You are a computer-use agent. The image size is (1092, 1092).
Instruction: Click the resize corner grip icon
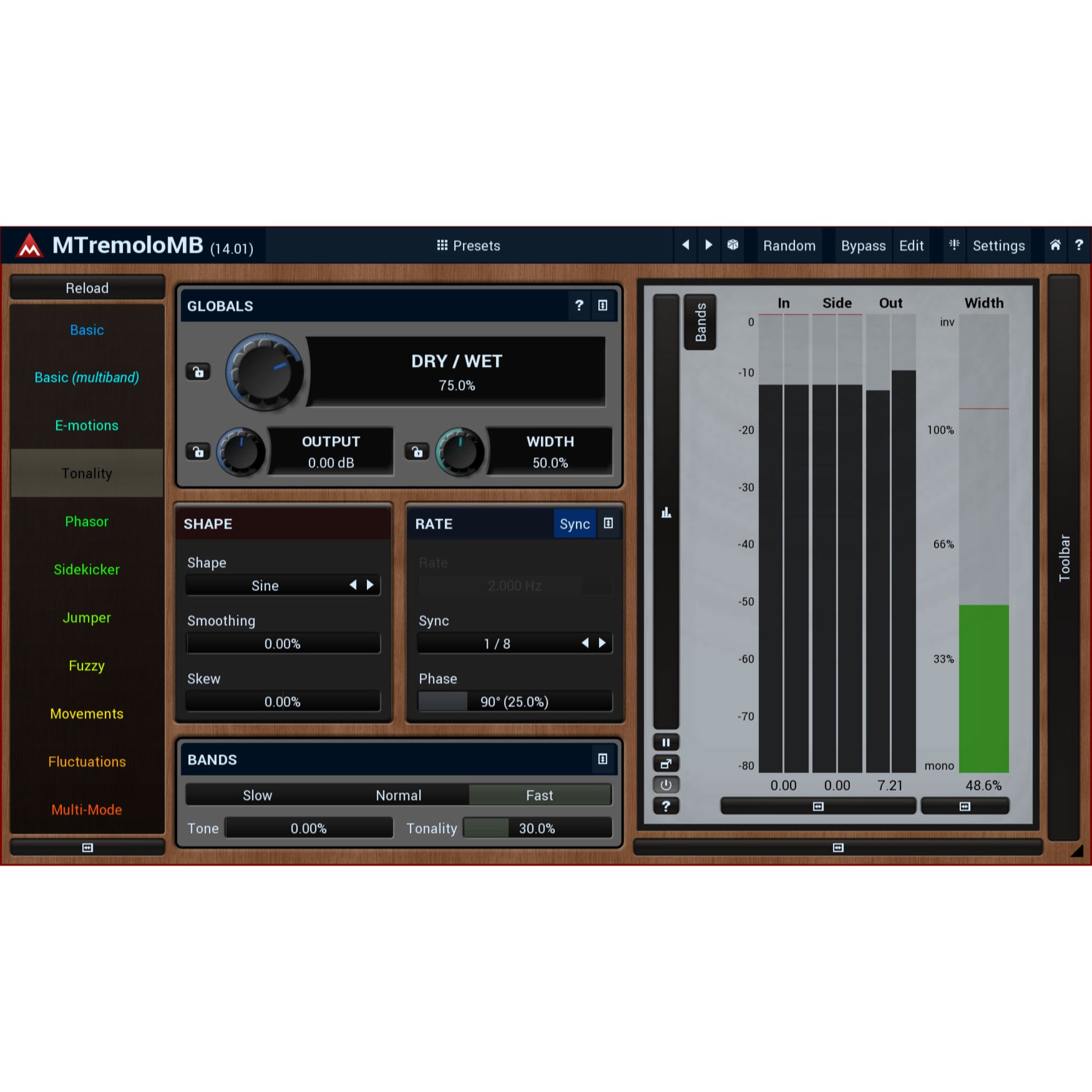1077,851
